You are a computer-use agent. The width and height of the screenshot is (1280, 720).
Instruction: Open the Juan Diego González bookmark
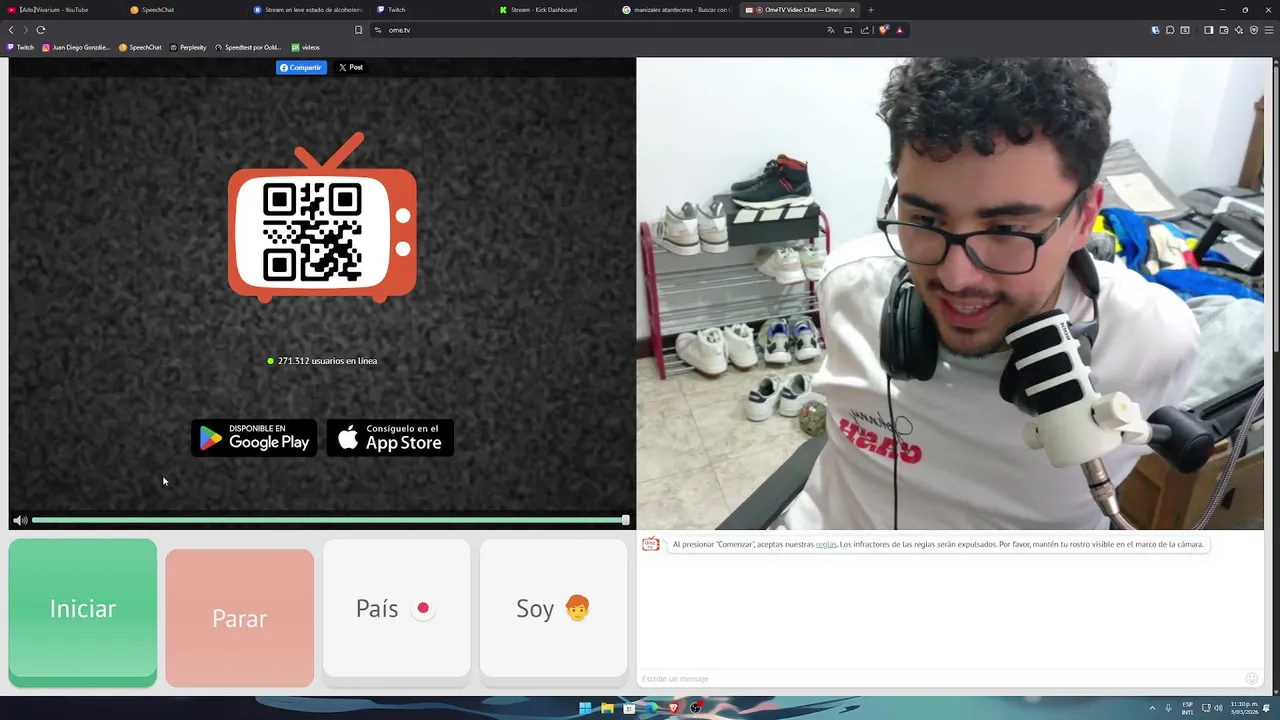click(76, 47)
